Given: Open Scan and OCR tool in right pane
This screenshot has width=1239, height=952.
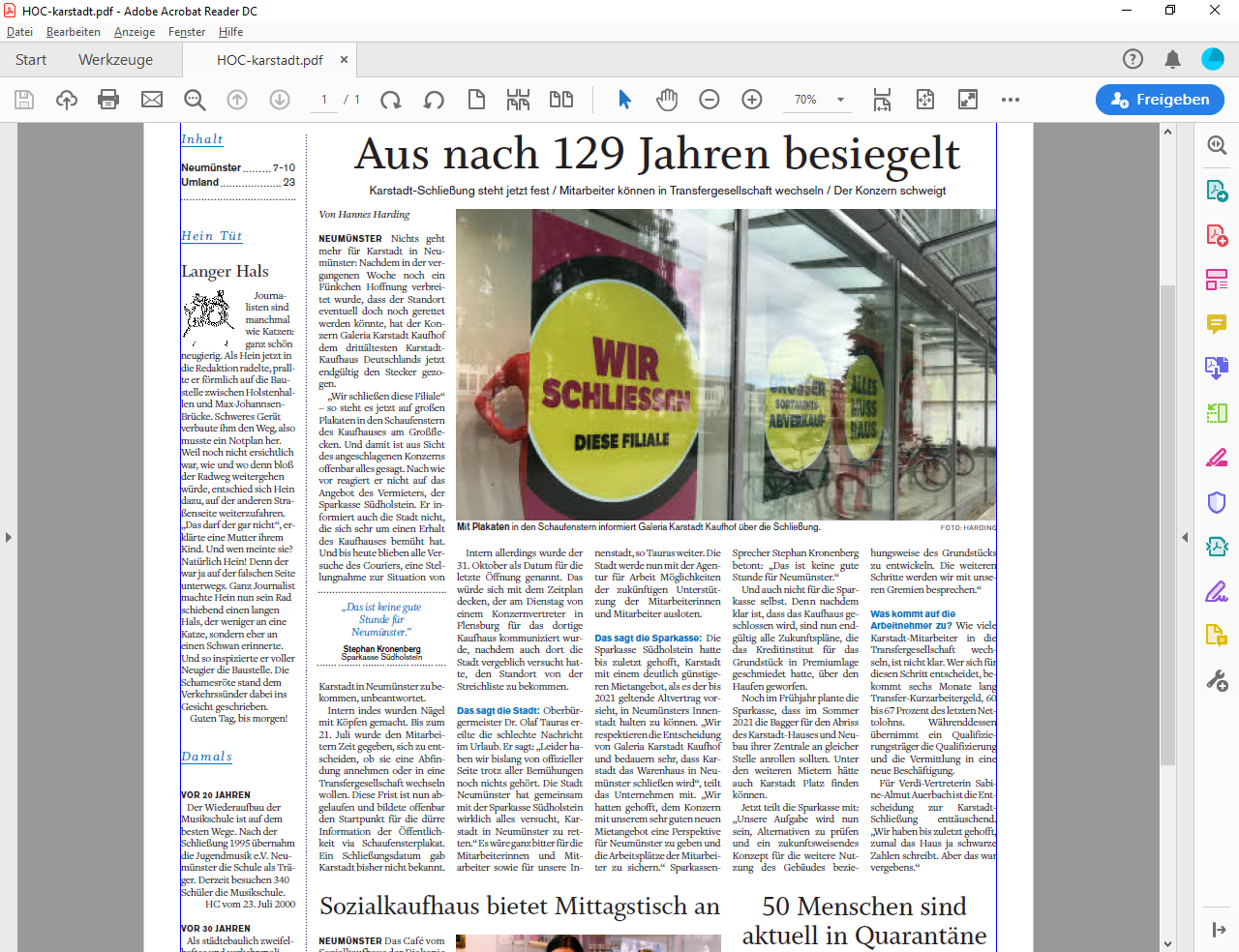Looking at the screenshot, I should coord(1217,547).
